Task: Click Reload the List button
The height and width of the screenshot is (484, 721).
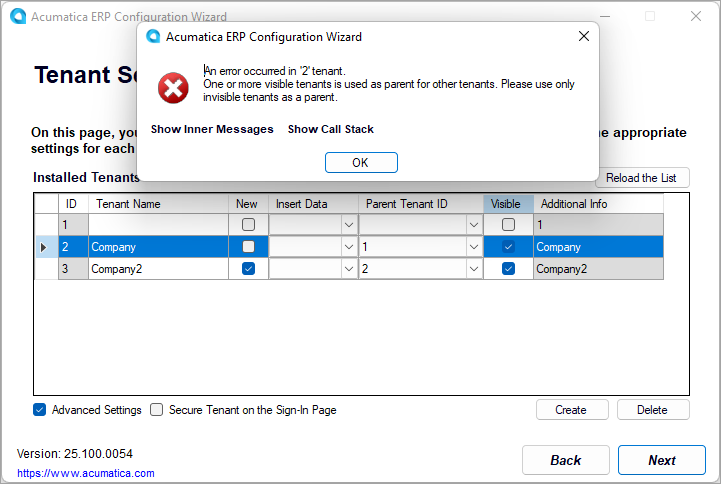Action: coord(641,178)
